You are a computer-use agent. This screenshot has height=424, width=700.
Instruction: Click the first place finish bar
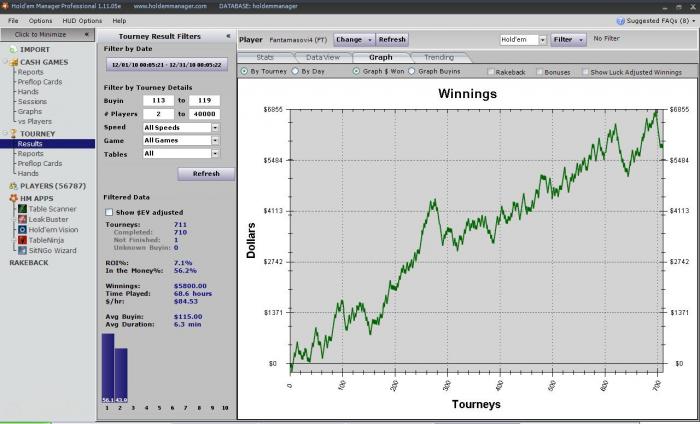[x=108, y=368]
